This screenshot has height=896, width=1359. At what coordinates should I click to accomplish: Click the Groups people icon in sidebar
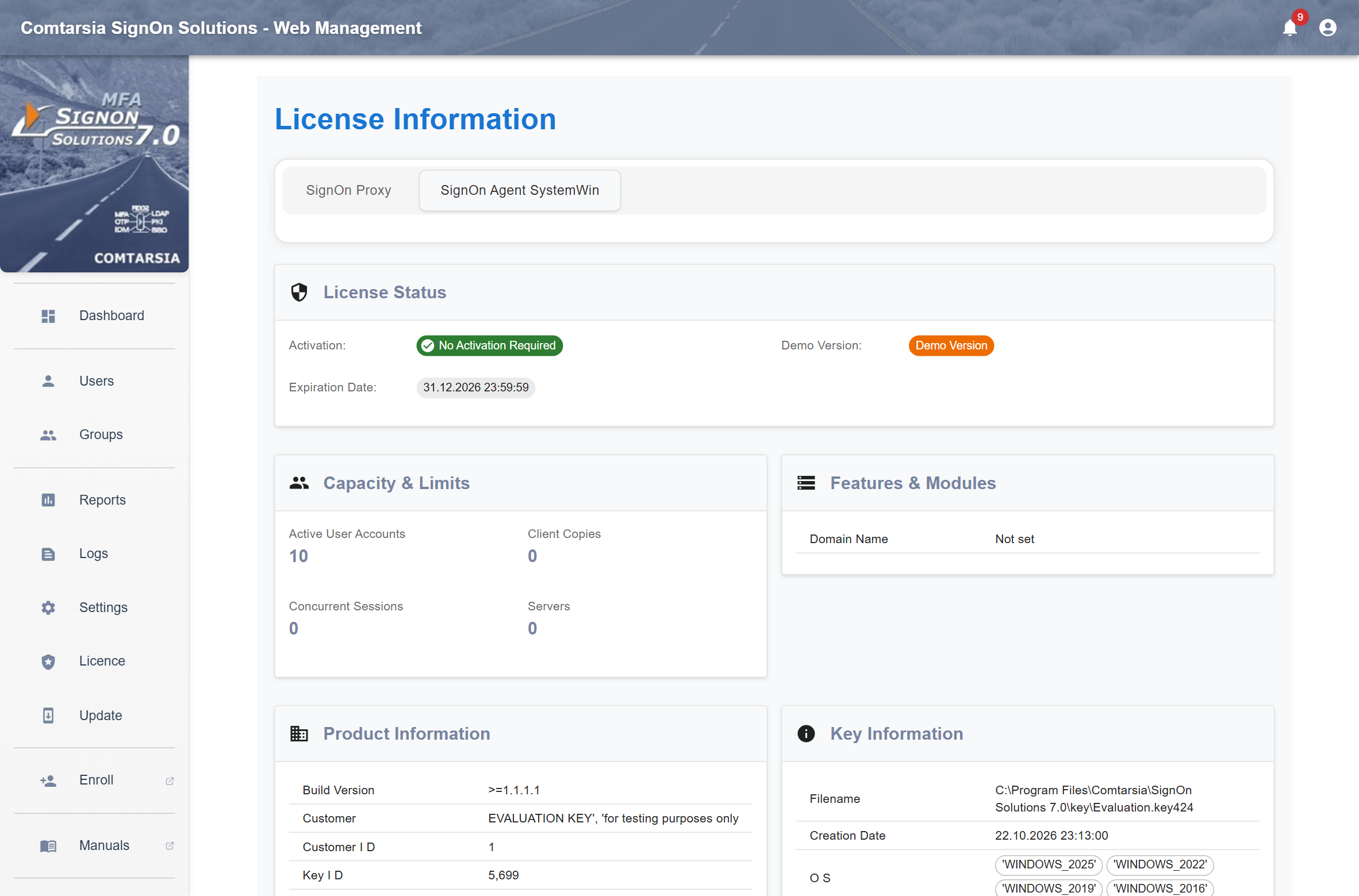click(48, 435)
